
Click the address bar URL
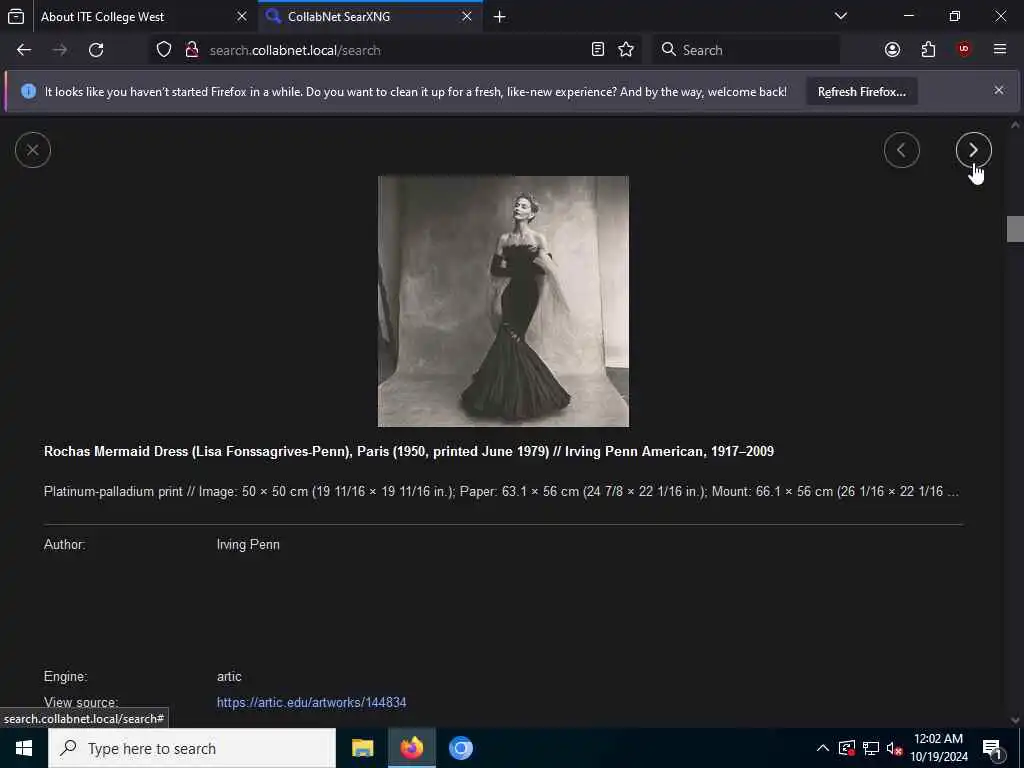pyautogui.click(x=295, y=50)
